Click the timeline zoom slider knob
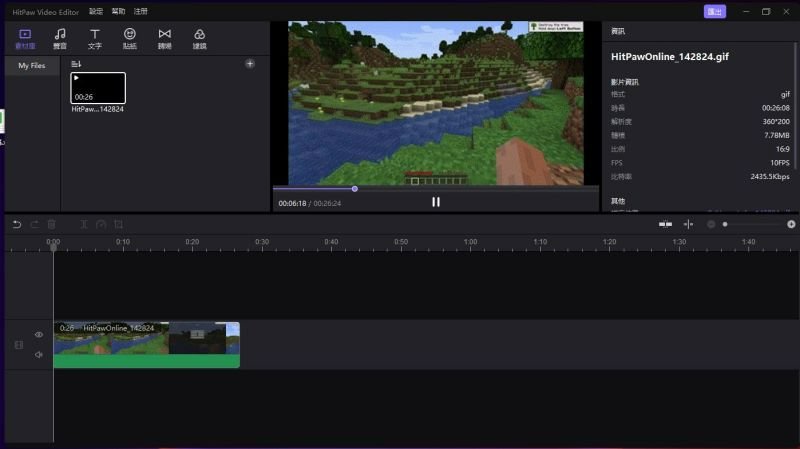Viewport: 800px width, 449px height. [725, 224]
